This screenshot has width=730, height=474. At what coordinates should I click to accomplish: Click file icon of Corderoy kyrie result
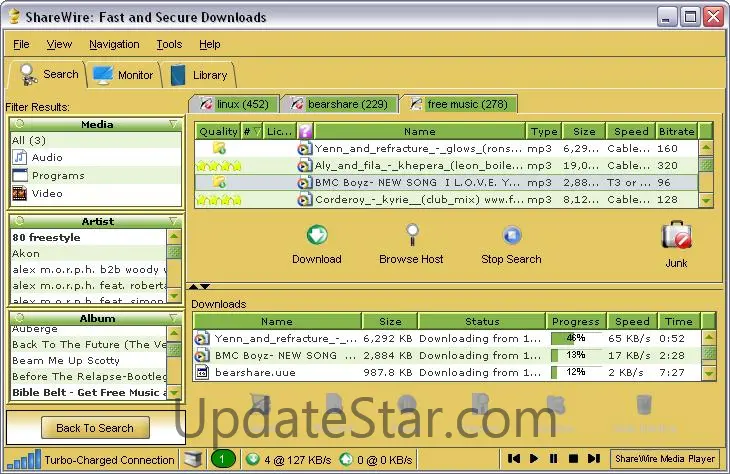point(304,200)
